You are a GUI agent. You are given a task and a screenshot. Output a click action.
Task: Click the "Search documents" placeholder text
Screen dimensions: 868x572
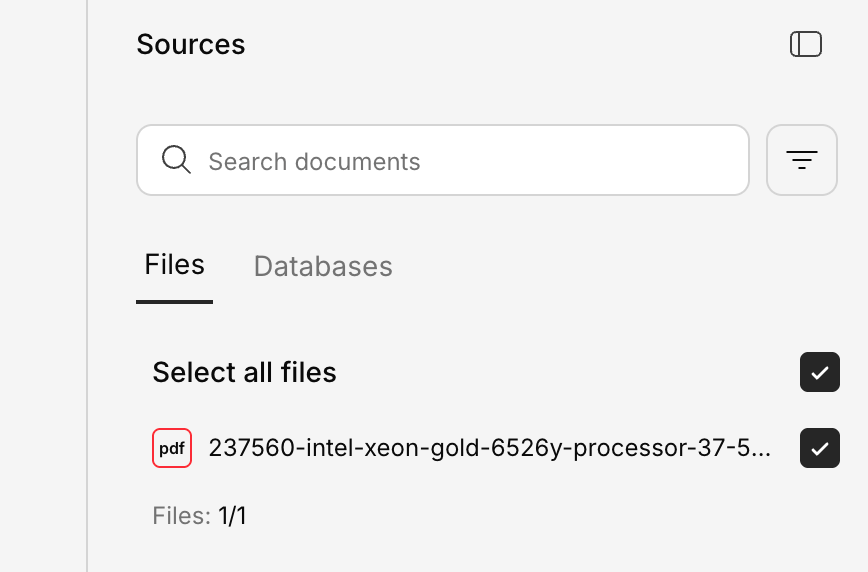[x=314, y=161]
